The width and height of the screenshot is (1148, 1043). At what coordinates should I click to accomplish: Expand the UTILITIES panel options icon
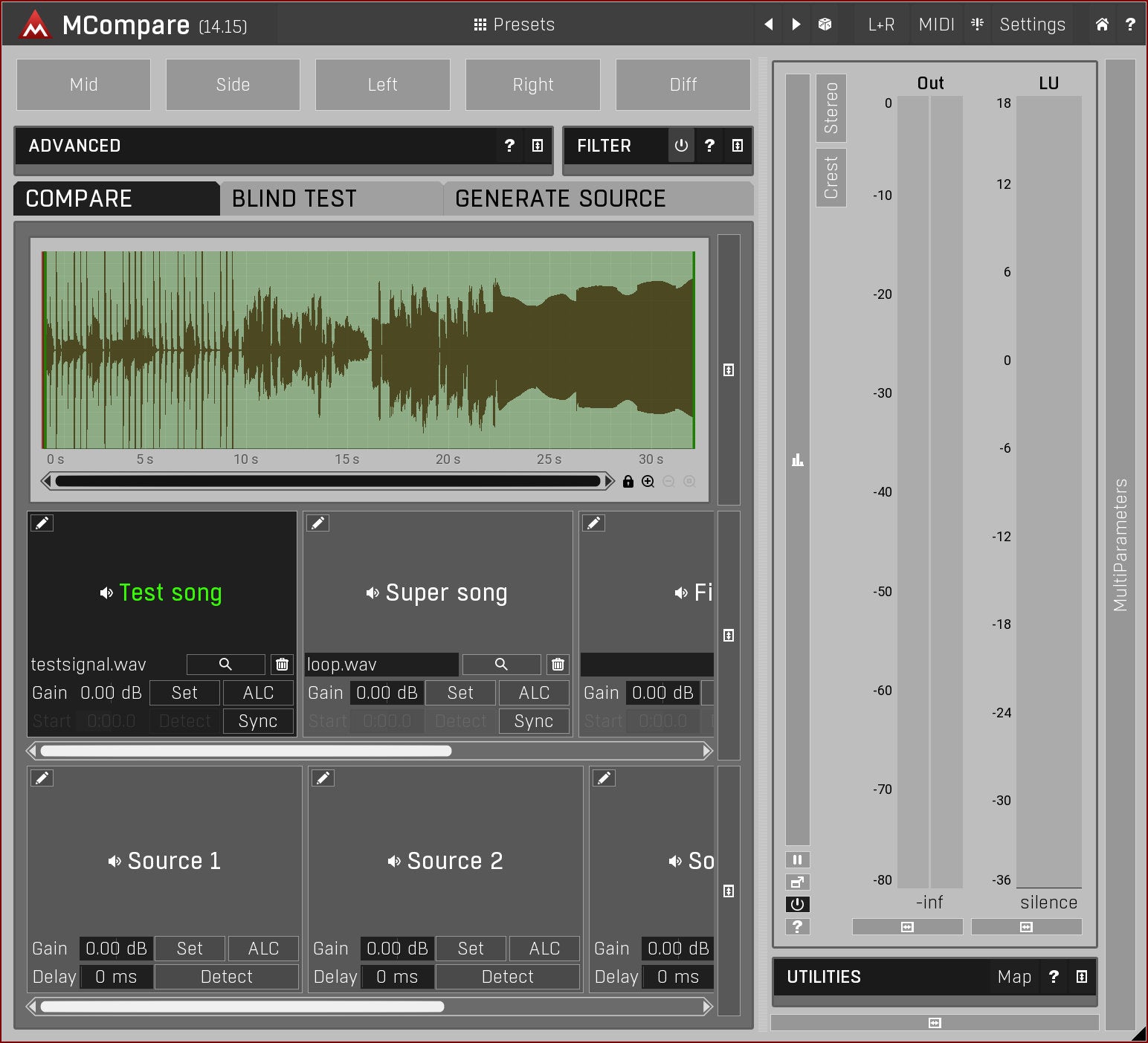1082,977
